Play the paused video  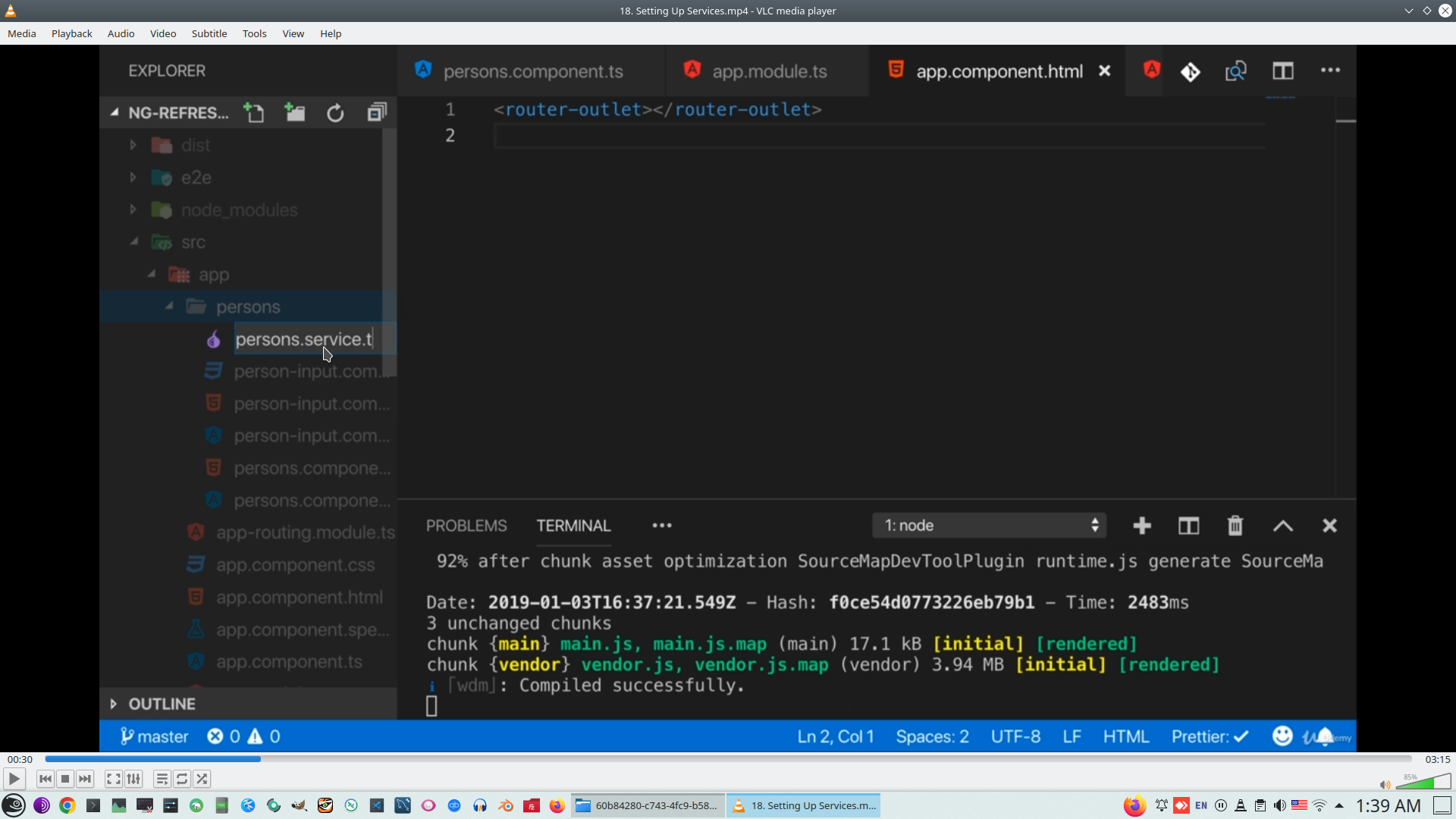point(14,779)
